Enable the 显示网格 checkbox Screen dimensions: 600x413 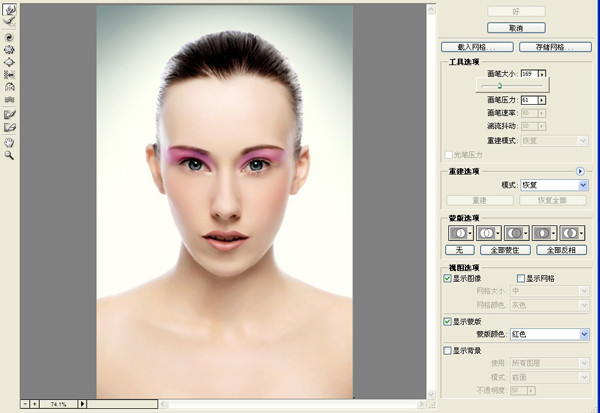point(521,279)
